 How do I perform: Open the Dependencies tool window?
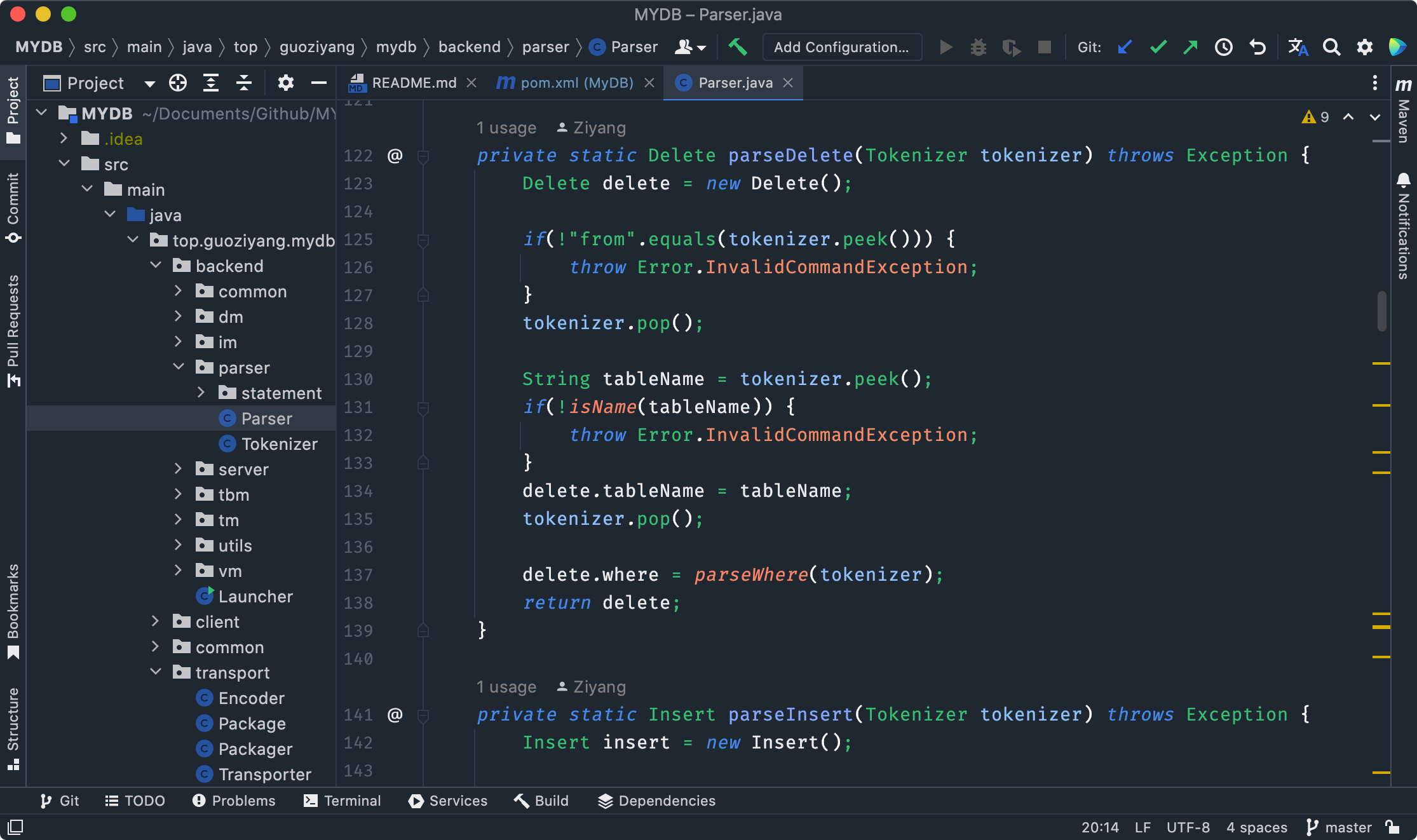[x=657, y=801]
